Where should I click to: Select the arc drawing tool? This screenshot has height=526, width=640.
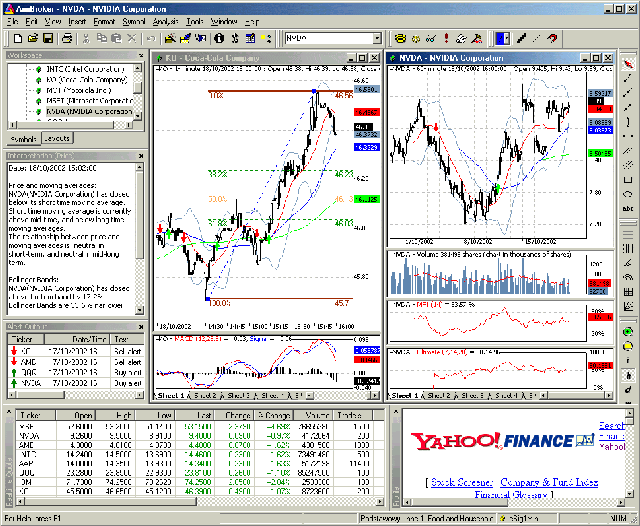click(628, 194)
